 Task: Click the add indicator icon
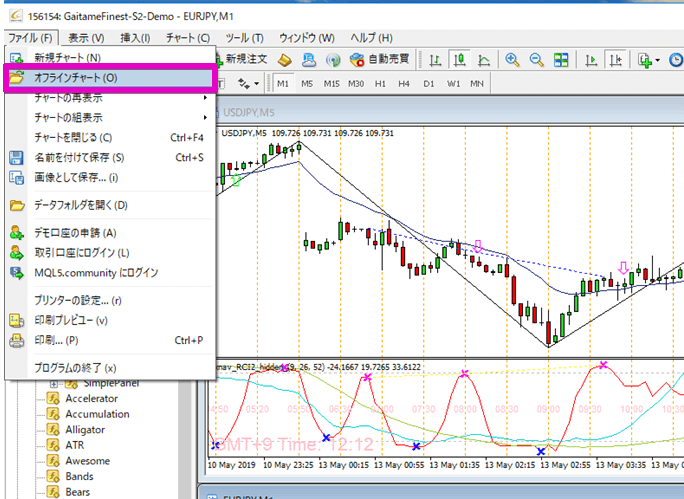pos(644,60)
